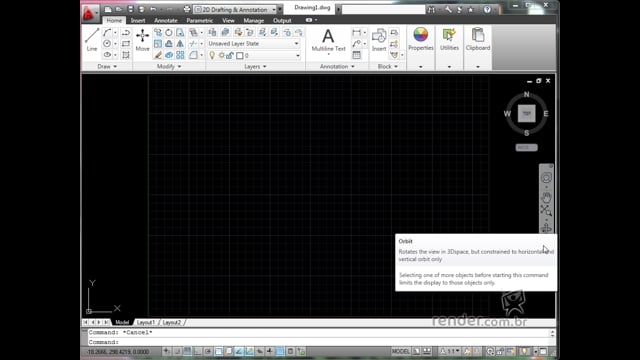Click the Plot printer icon
Screen dimensions: 640x360
click(187, 9)
